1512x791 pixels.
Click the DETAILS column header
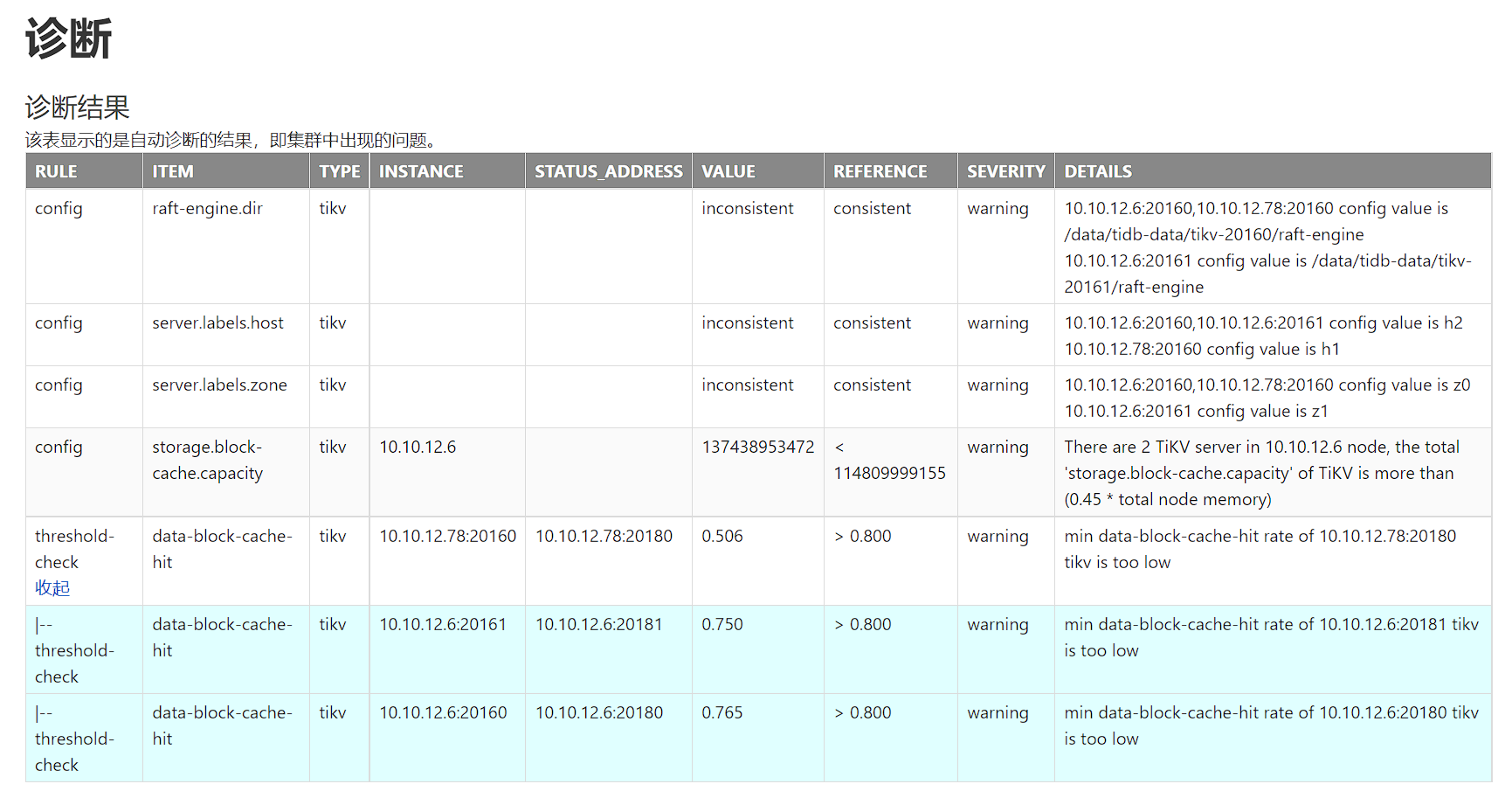1273,171
